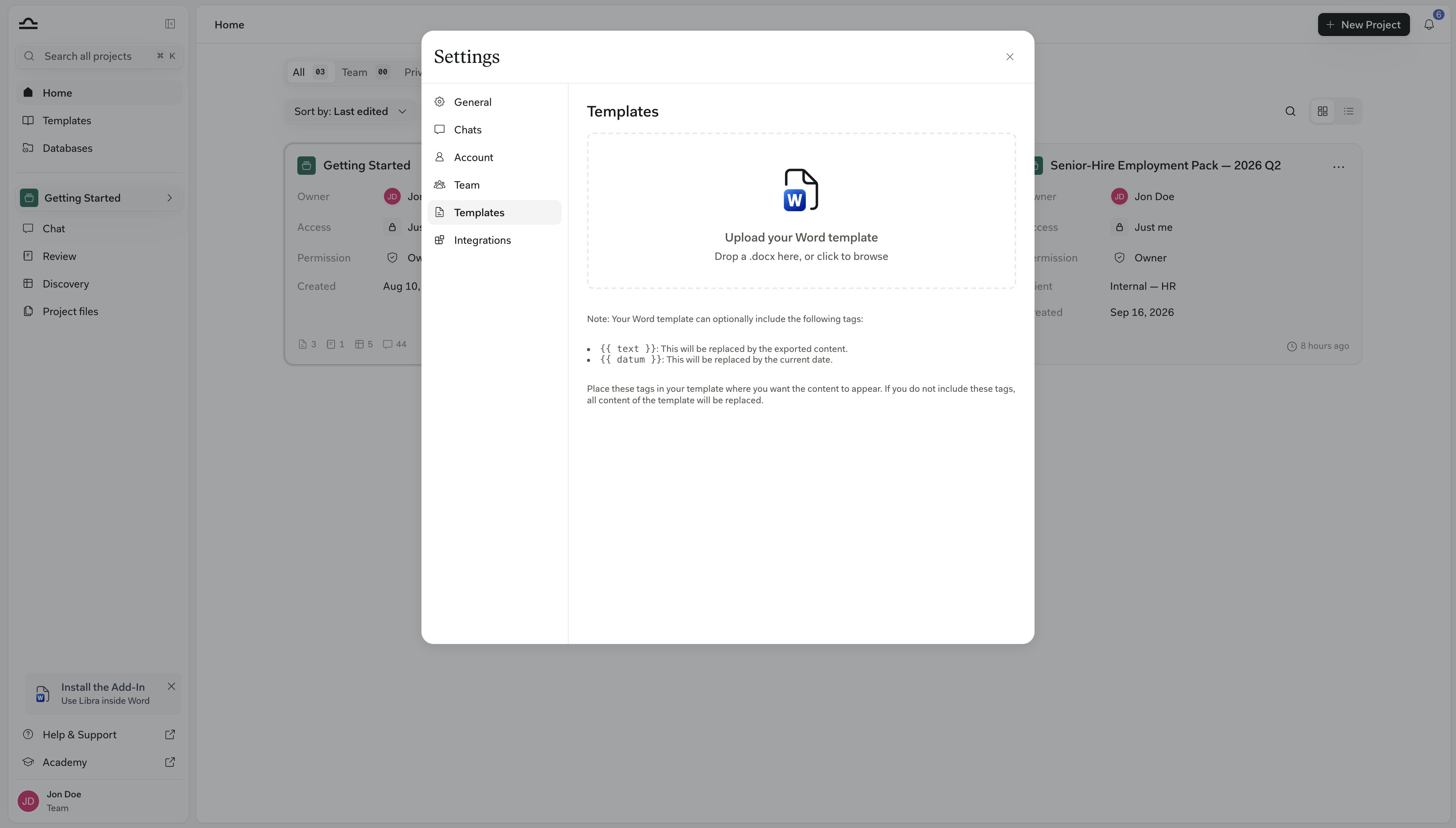
Task: Open Templates in the left sidebar
Action: pyautogui.click(x=99, y=121)
